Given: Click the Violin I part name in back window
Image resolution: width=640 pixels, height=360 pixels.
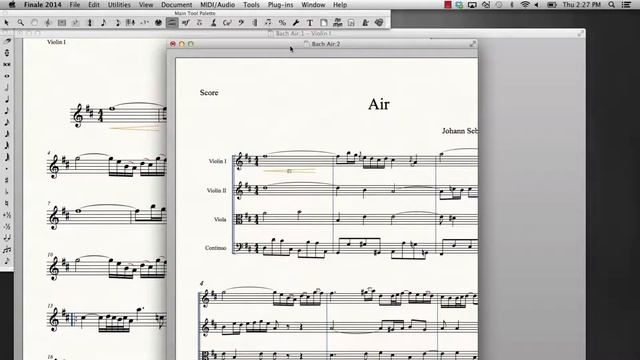Looking at the screenshot, I should tap(56, 42).
